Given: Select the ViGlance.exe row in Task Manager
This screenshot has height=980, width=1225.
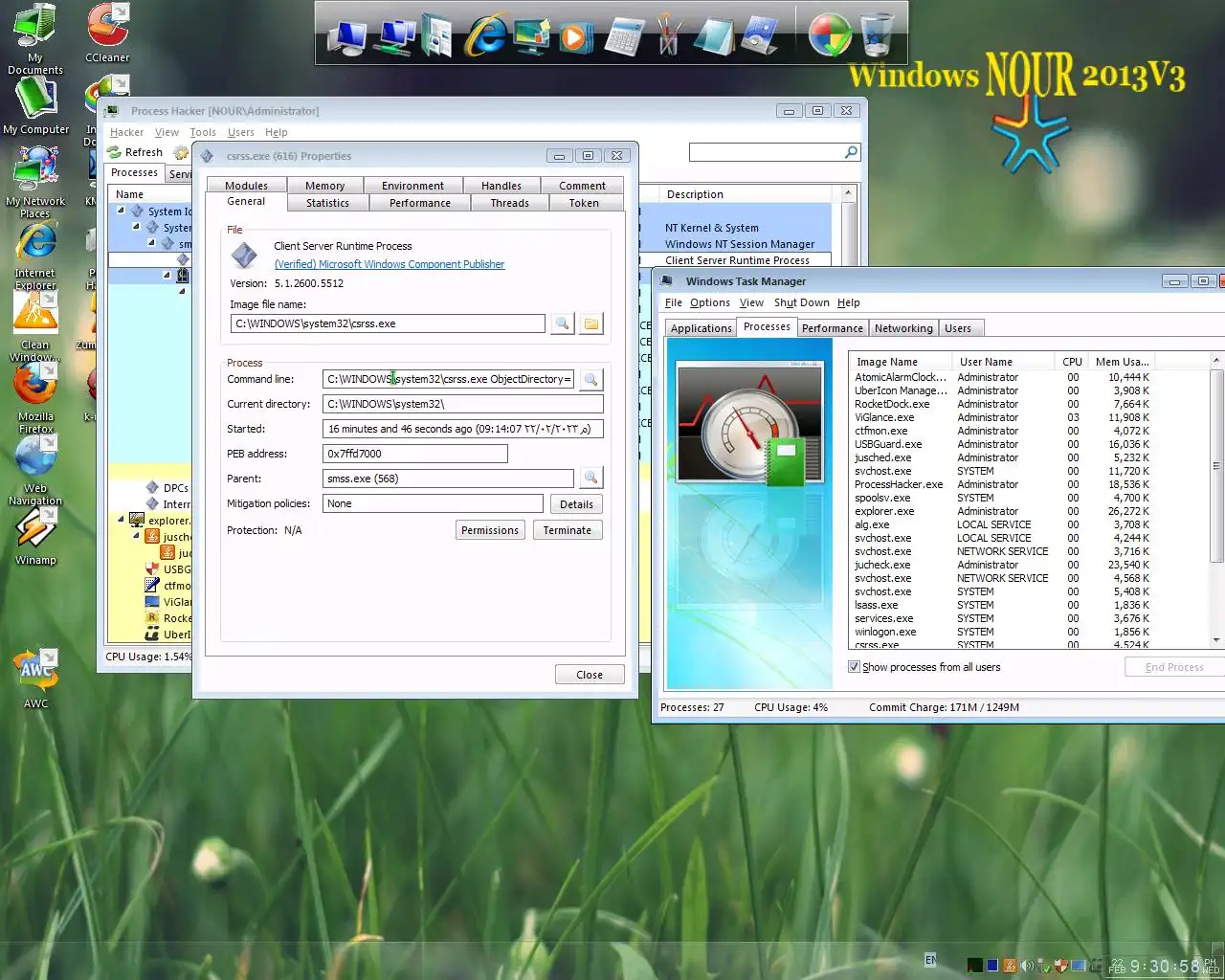Looking at the screenshot, I should 1002,417.
